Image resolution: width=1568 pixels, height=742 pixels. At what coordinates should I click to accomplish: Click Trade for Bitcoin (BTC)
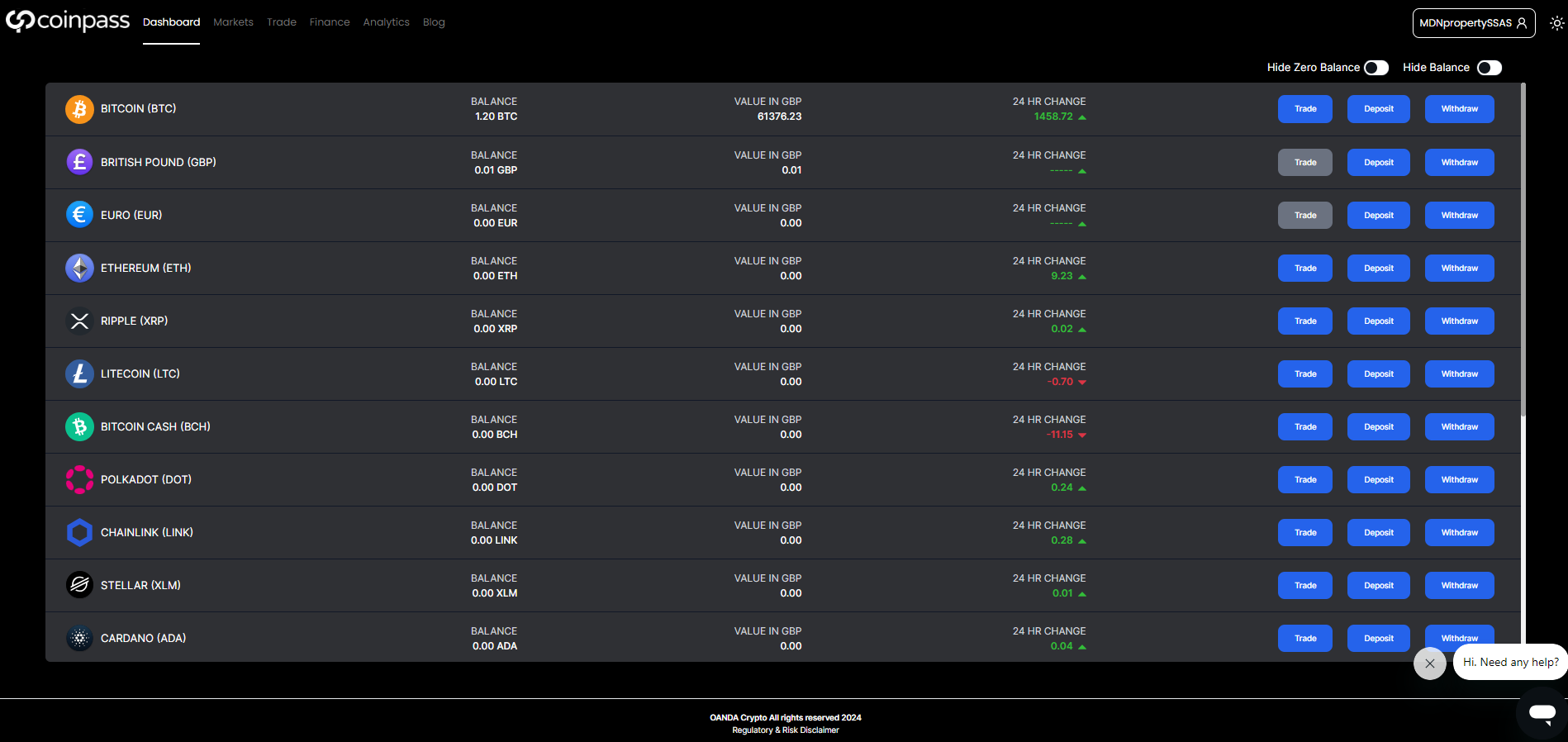click(x=1305, y=109)
